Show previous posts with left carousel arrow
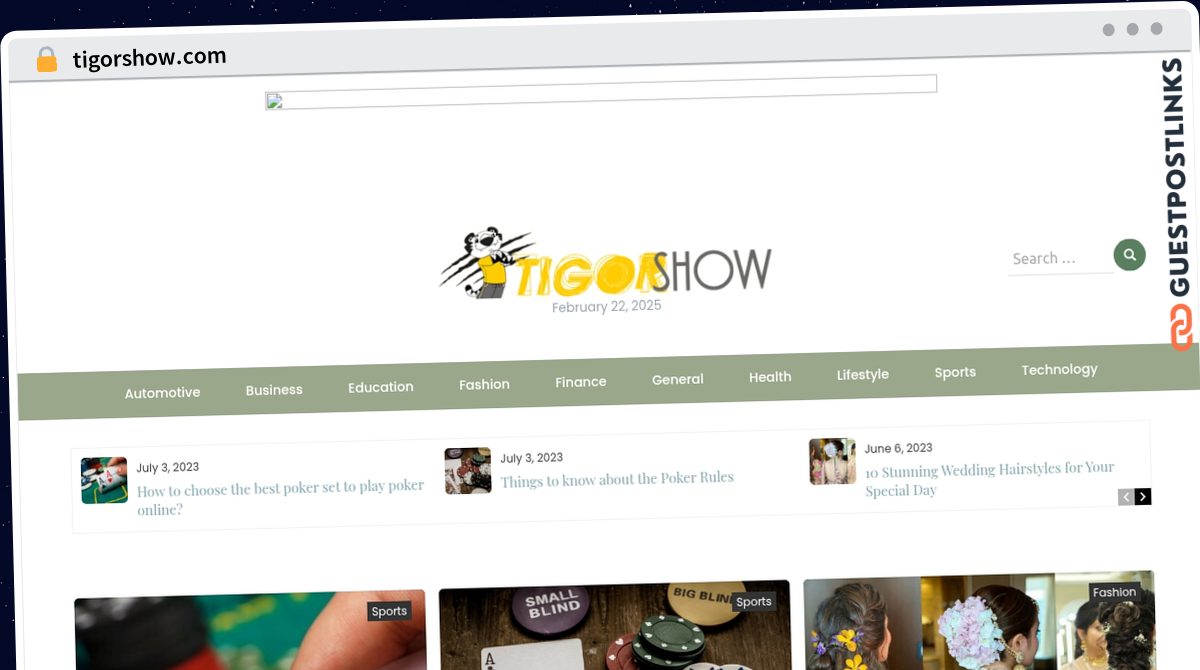This screenshot has width=1200, height=670. 1126,497
